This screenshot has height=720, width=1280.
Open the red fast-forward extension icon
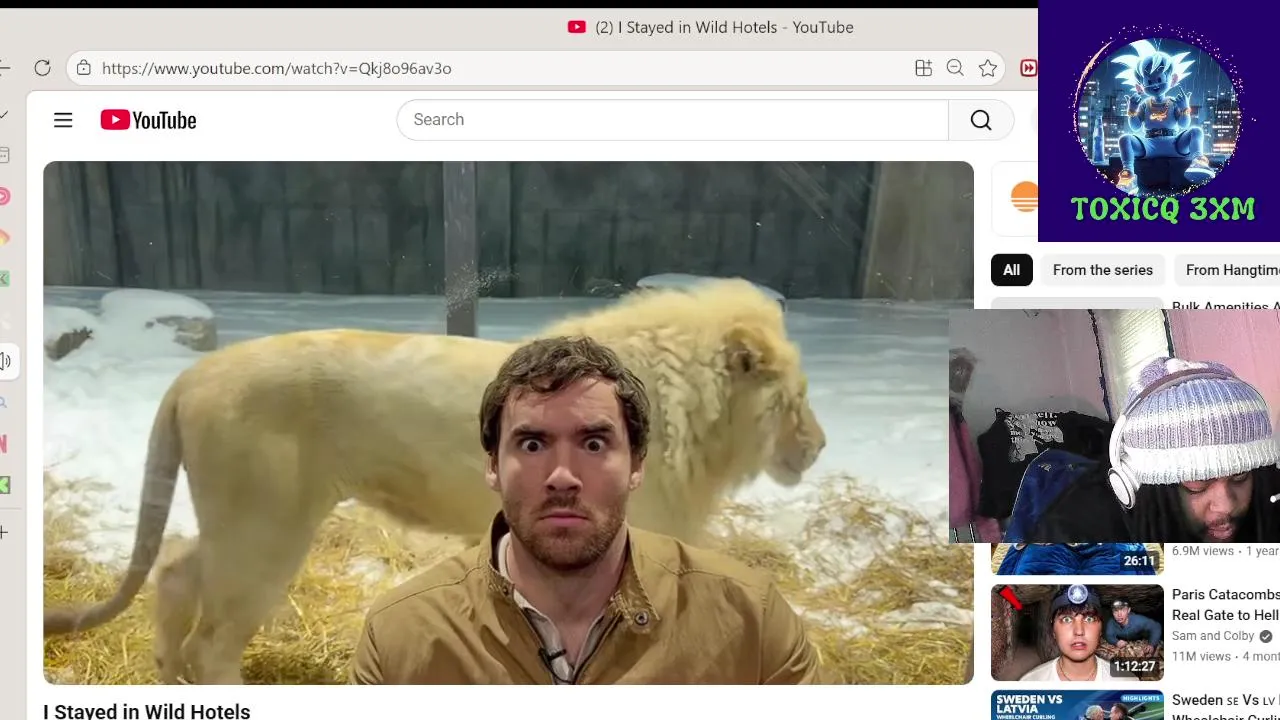pyautogui.click(x=1028, y=68)
